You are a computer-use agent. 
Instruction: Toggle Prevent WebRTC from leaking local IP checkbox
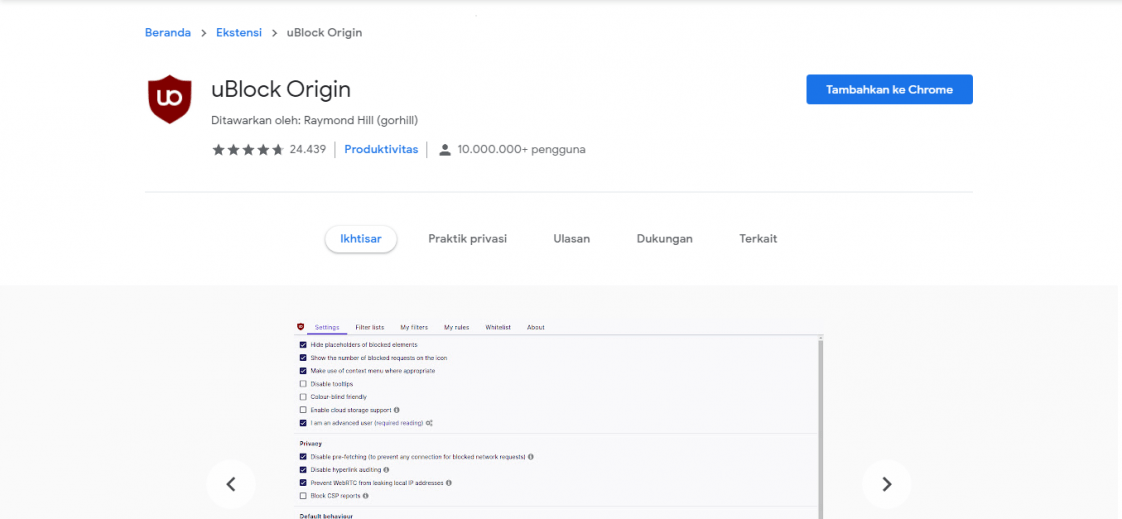(303, 483)
